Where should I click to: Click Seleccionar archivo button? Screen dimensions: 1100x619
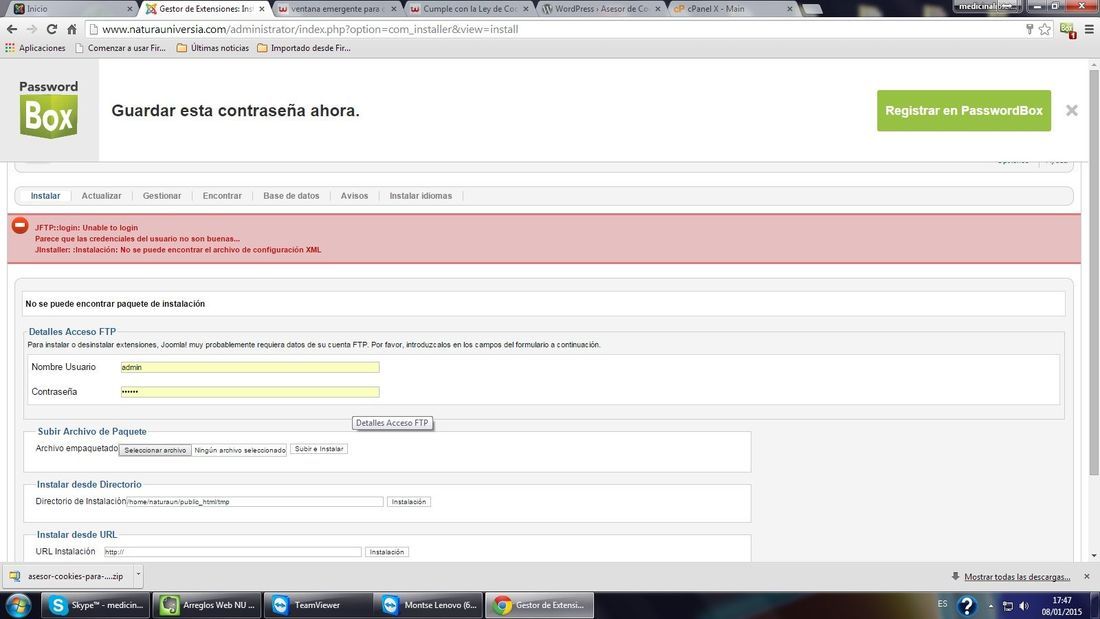(x=155, y=450)
